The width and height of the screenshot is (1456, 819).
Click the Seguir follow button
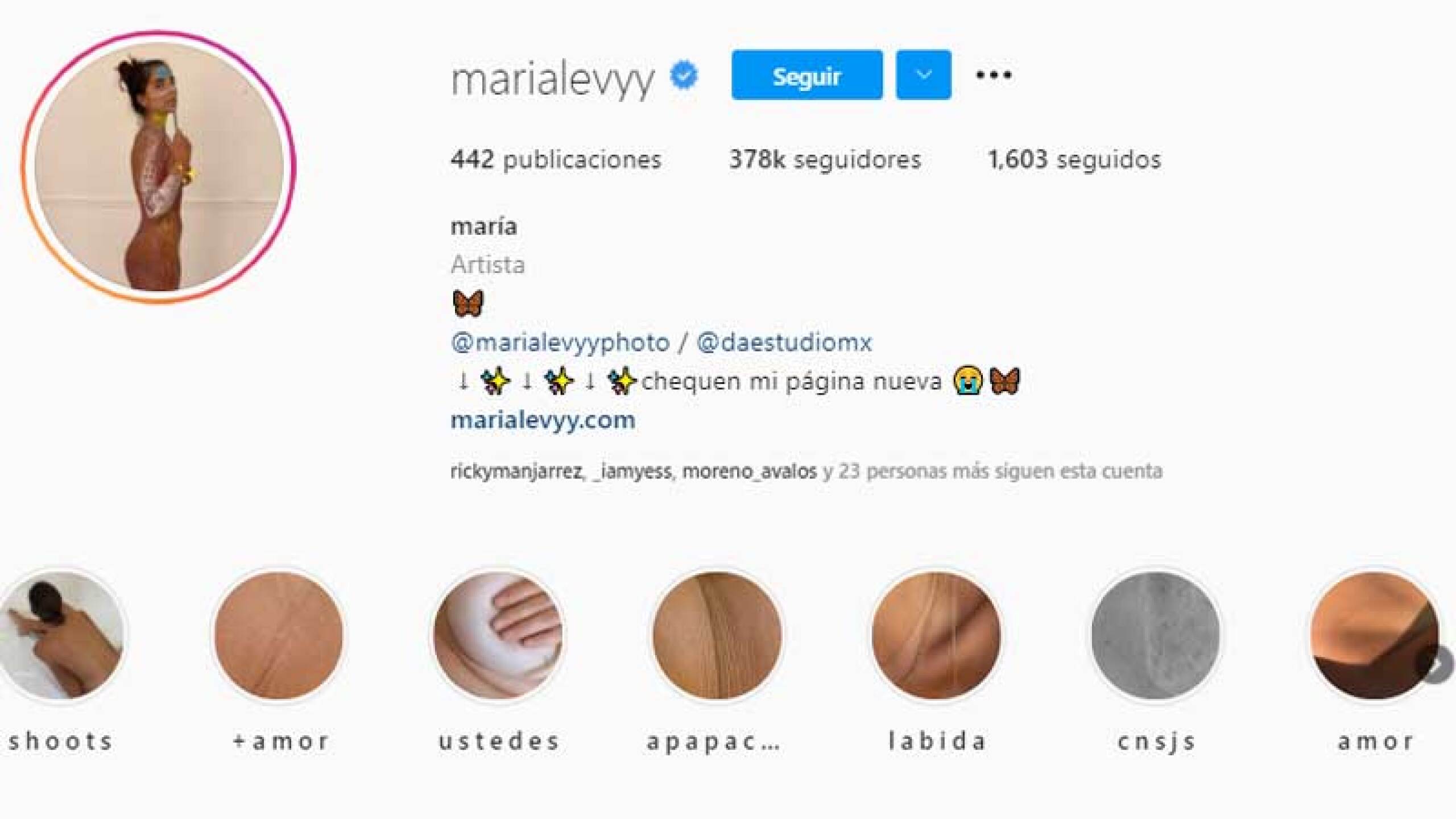coord(807,75)
